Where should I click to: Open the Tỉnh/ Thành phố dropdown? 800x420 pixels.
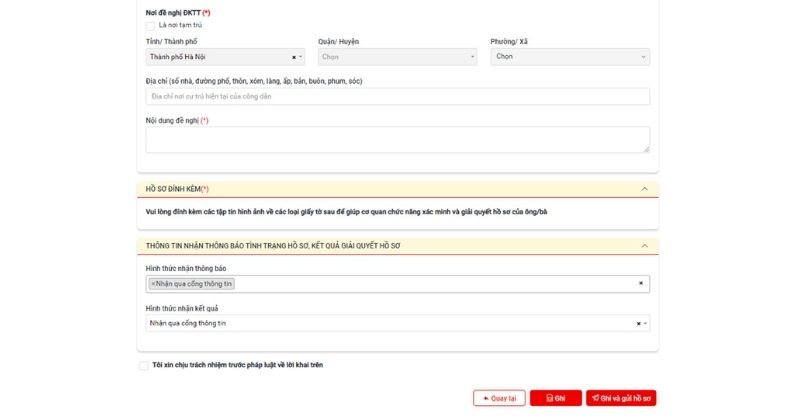(225, 57)
